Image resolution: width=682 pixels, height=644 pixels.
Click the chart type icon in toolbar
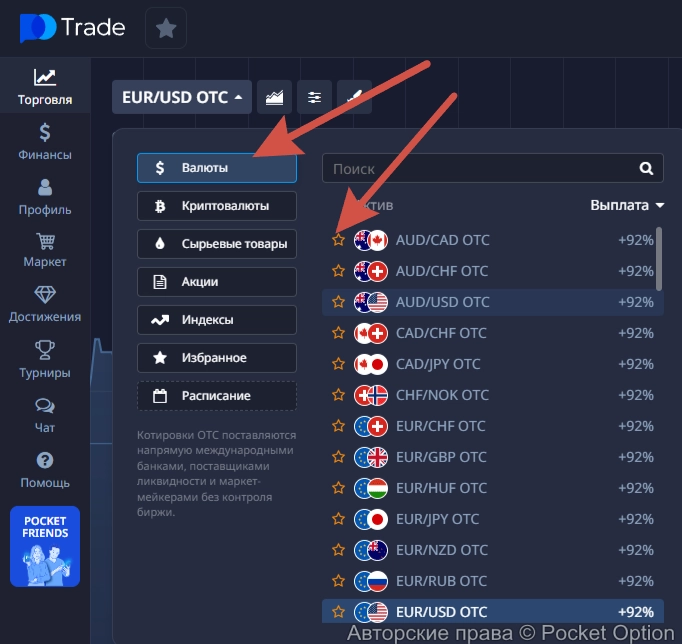pyautogui.click(x=274, y=97)
